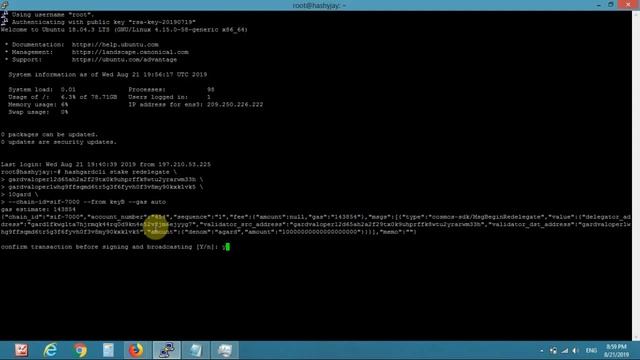Launch Internet Explorer from the taskbar
The image size is (640, 360).
pyautogui.click(x=50, y=350)
